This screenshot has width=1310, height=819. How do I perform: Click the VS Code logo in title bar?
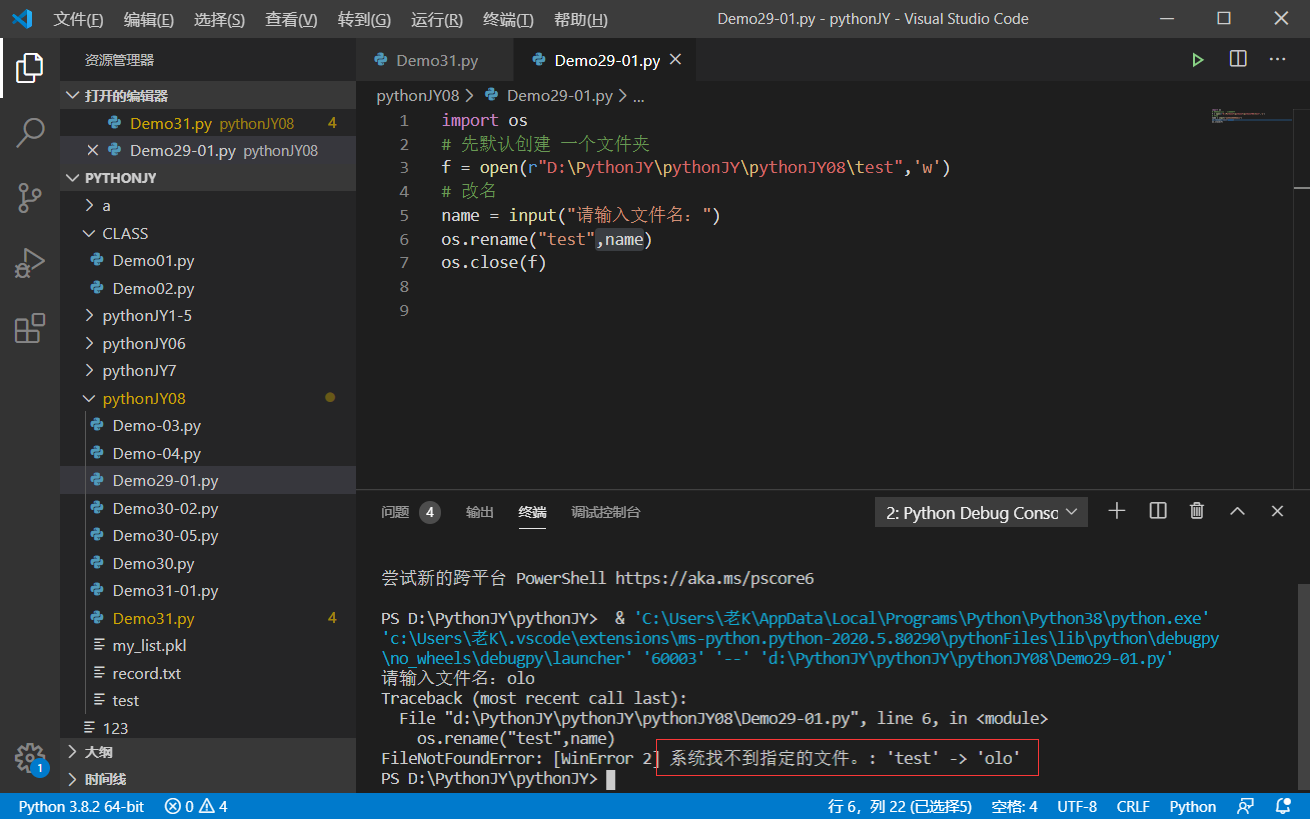point(22,19)
